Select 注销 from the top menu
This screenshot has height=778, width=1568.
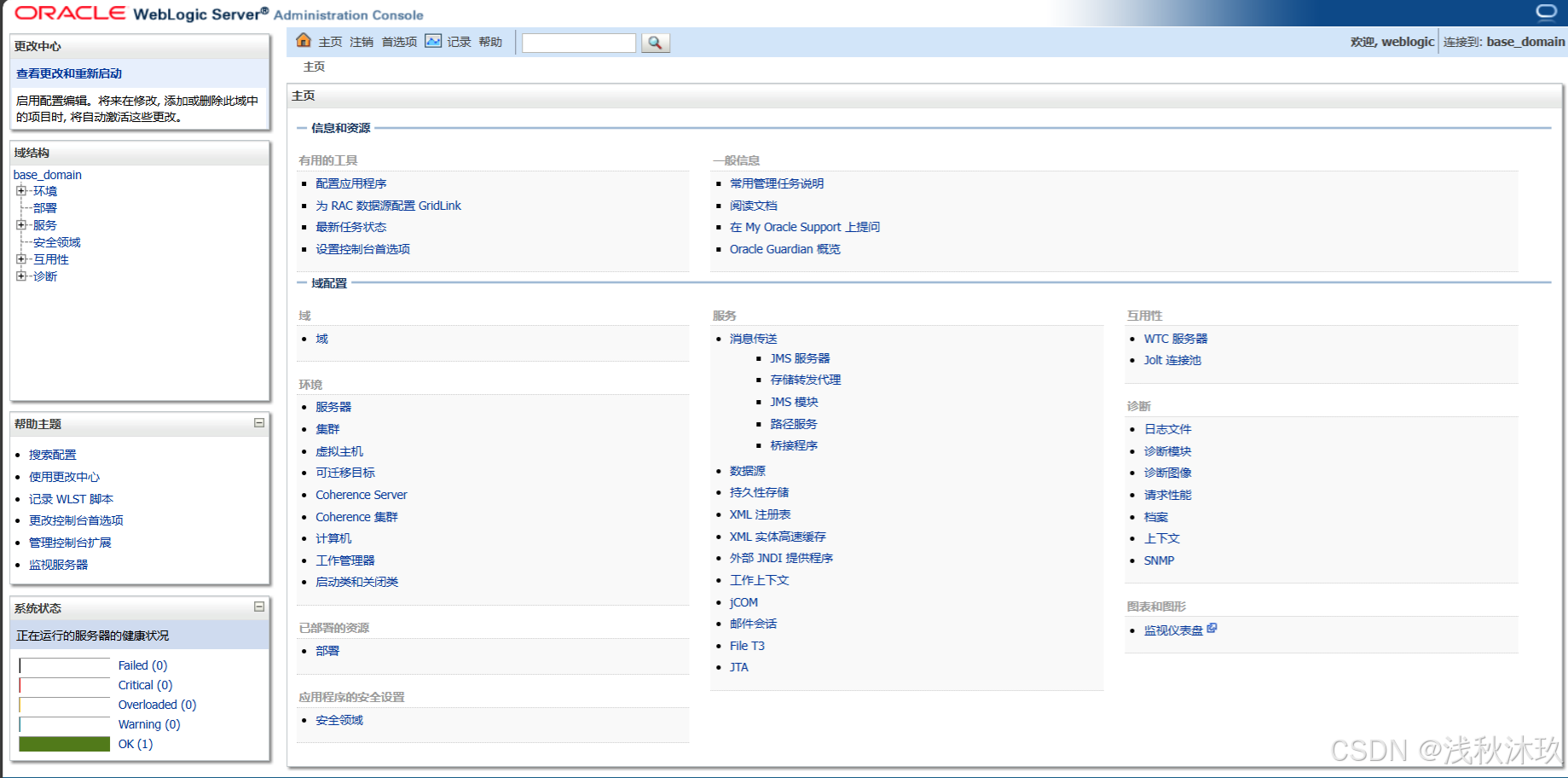pyautogui.click(x=362, y=40)
